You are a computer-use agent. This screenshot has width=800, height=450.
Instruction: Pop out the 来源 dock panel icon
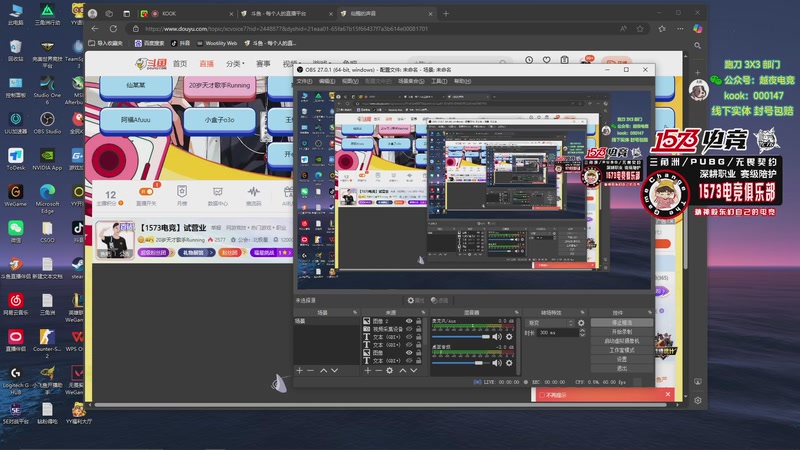click(x=423, y=312)
